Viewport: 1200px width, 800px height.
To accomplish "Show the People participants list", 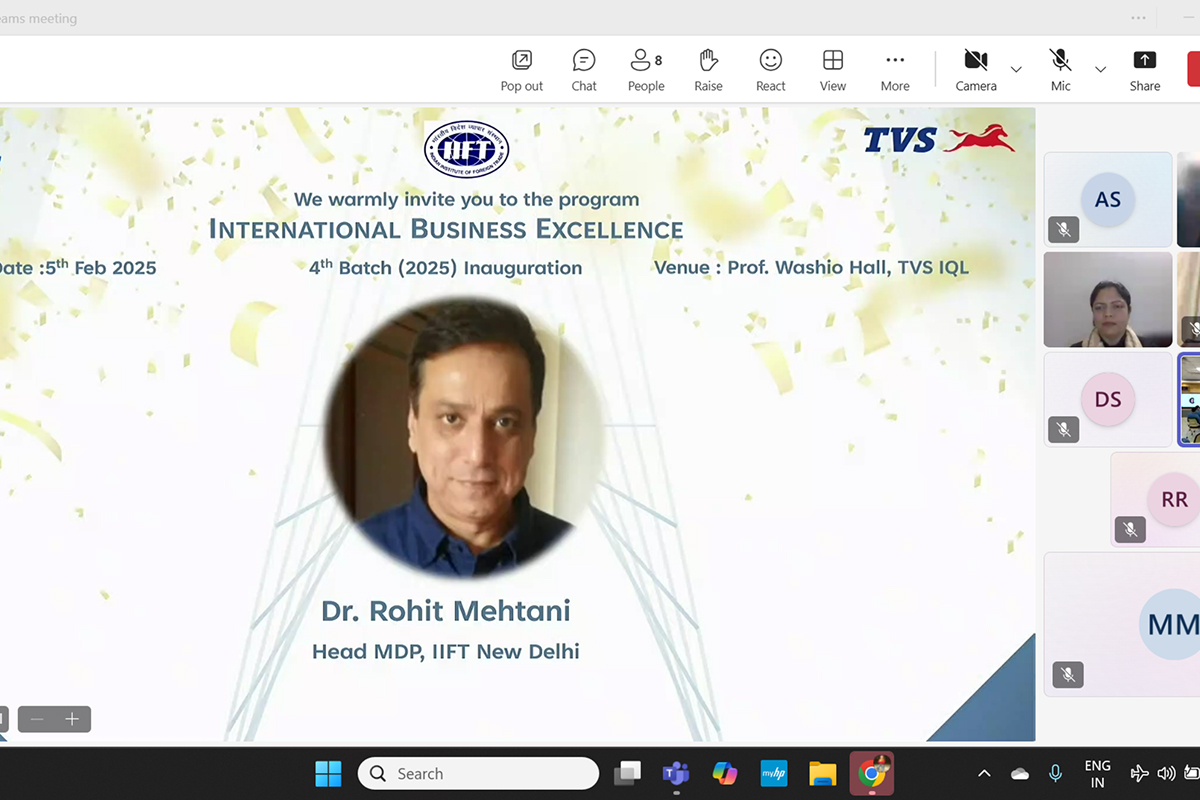I will [x=646, y=70].
